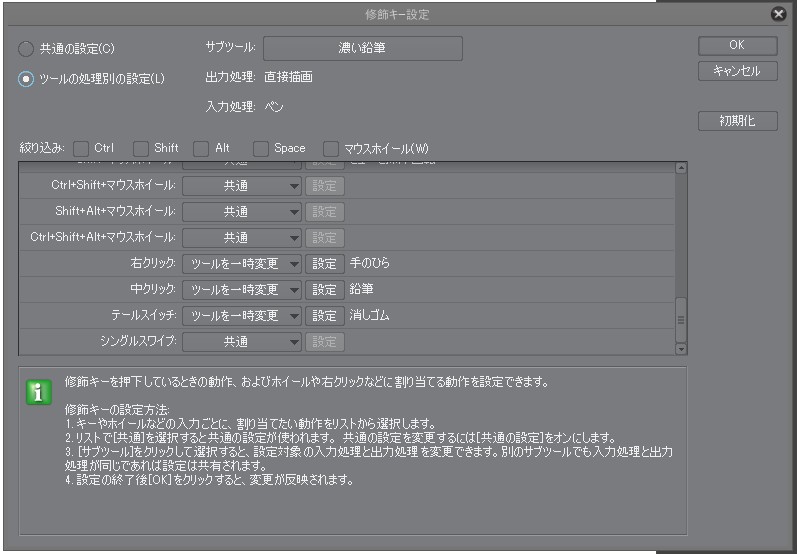Enable the Space filter checkbox
Viewport: 797px width, 554px height.
pyautogui.click(x=261, y=148)
